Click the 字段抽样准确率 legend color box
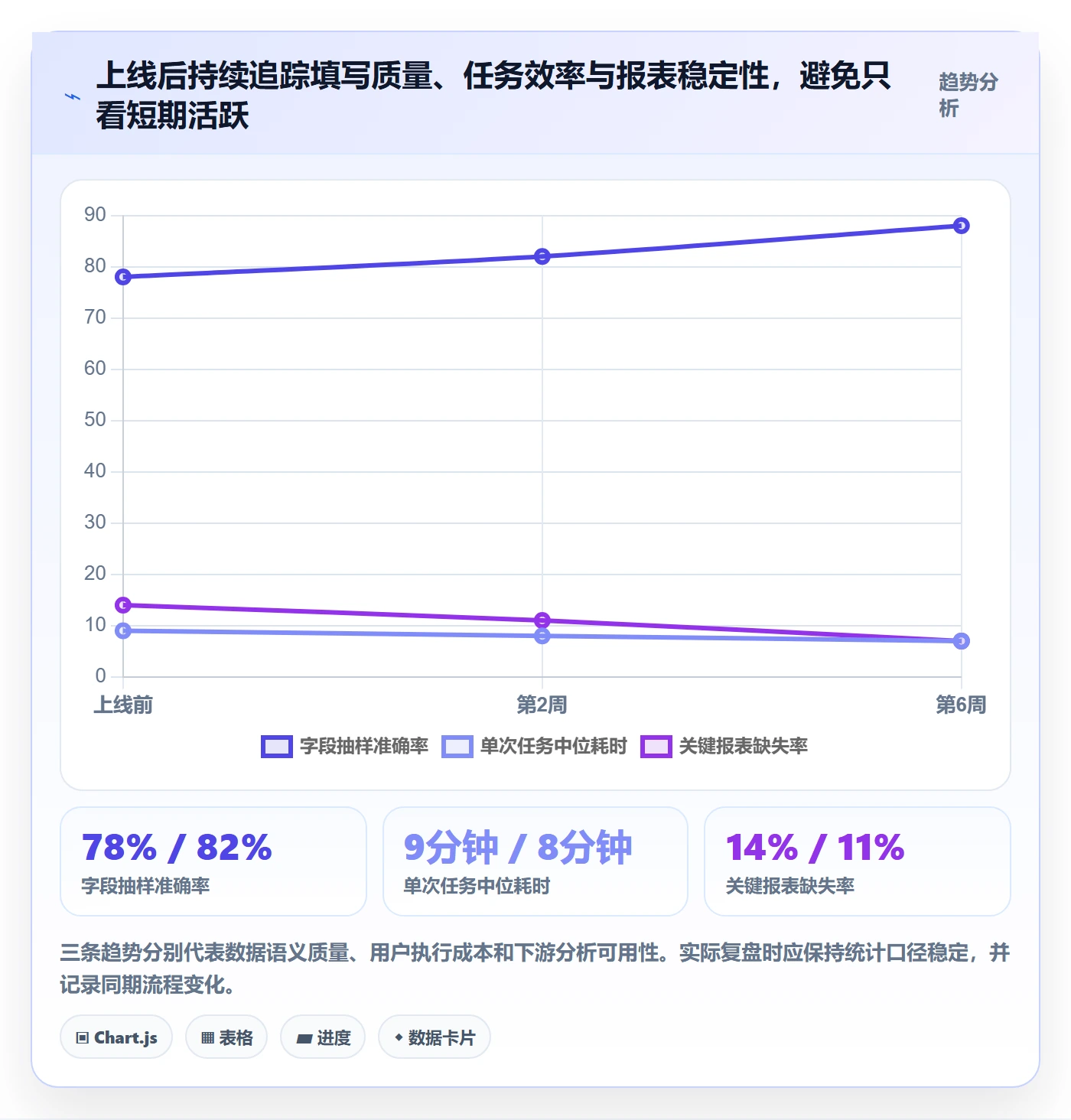 [276, 747]
